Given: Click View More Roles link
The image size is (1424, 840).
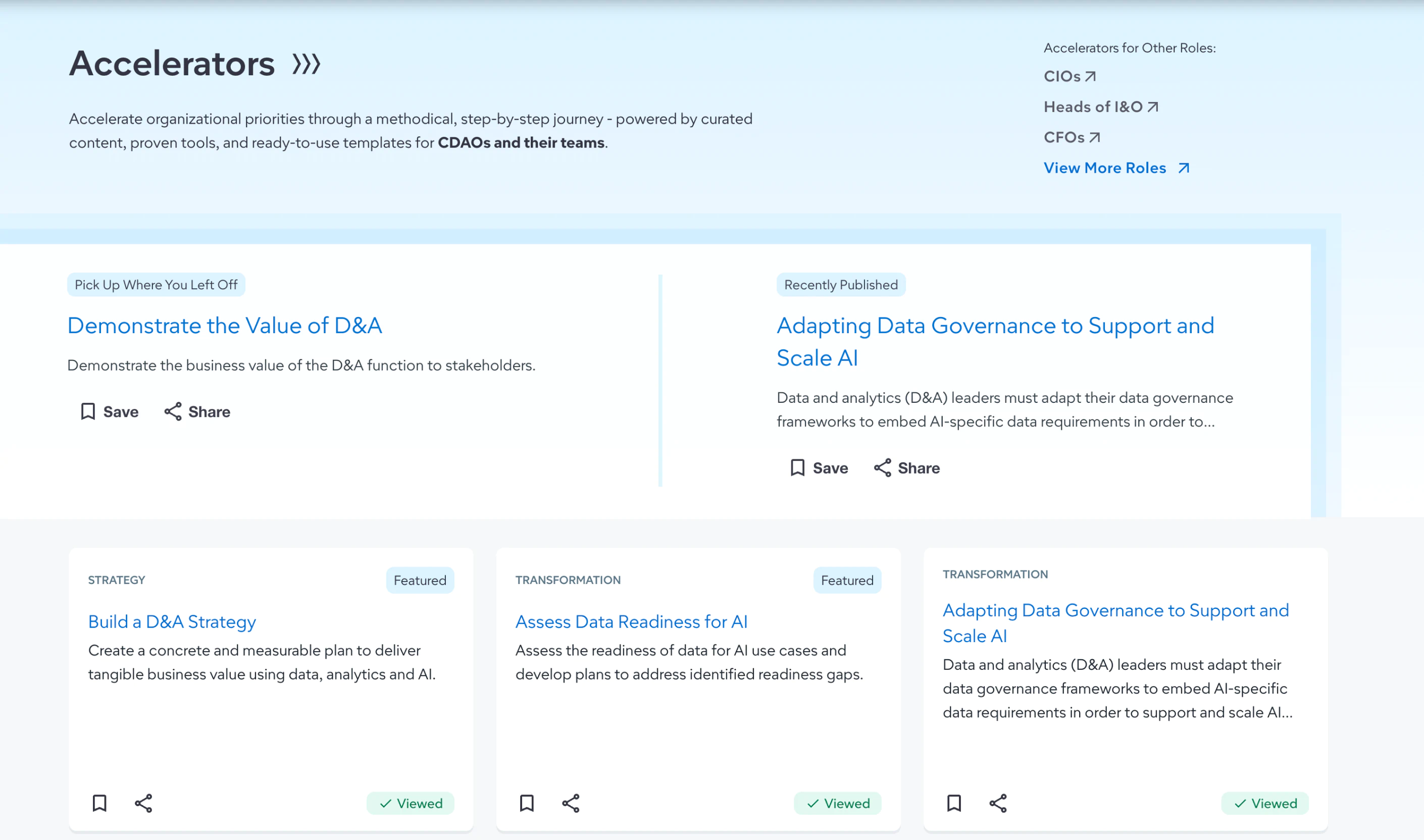Looking at the screenshot, I should pyautogui.click(x=1116, y=168).
